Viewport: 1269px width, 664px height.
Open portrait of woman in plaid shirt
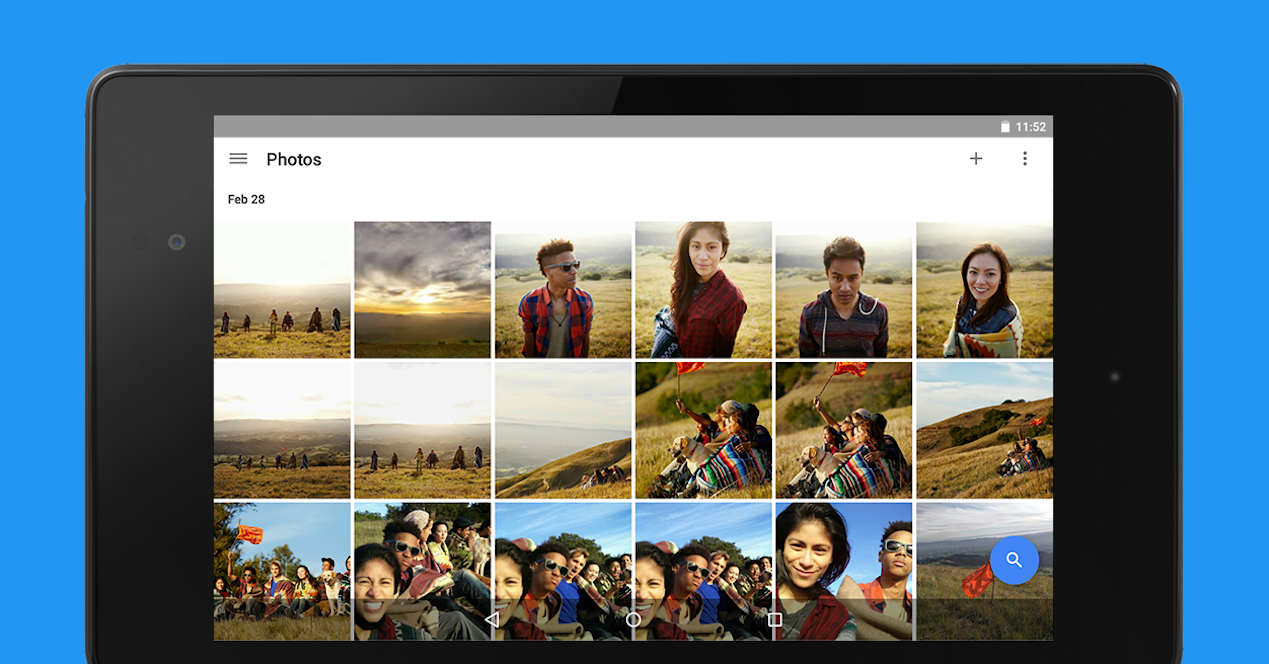click(x=703, y=289)
